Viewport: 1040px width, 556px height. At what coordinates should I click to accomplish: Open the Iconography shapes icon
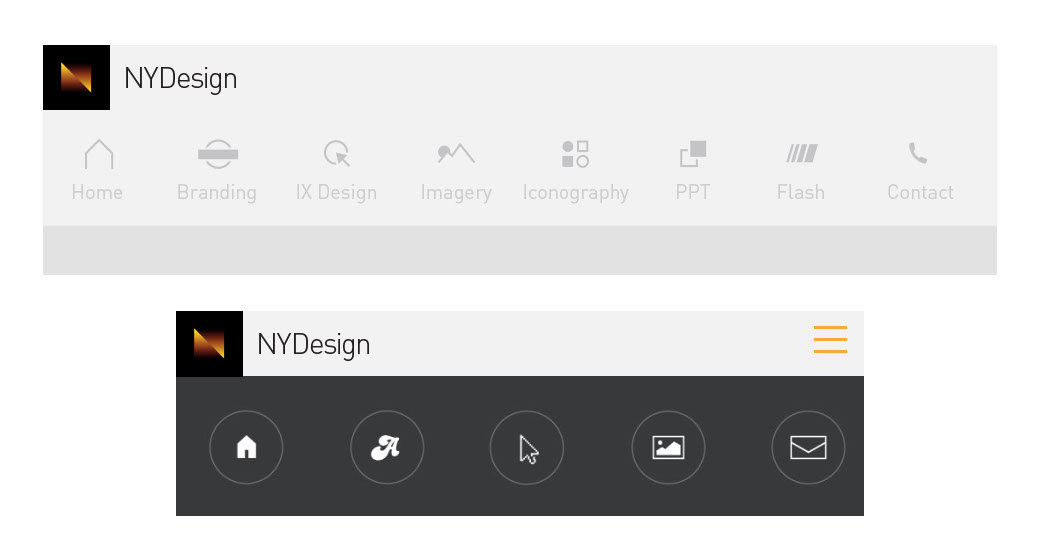[575, 154]
